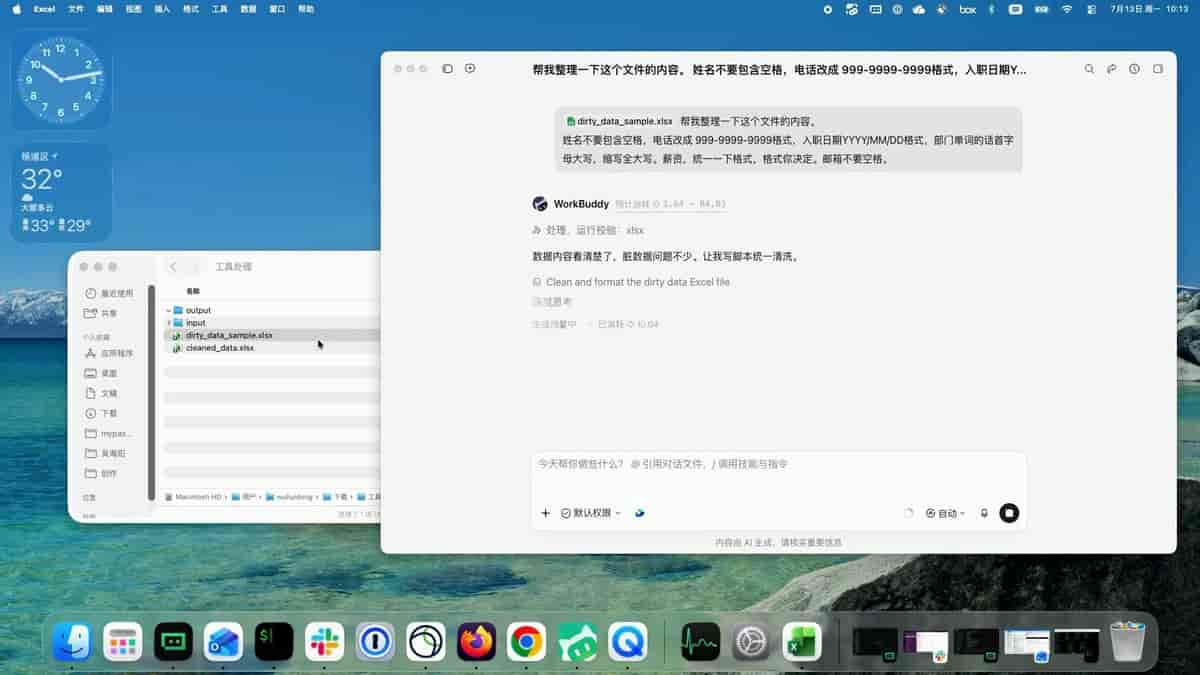Image resolution: width=1200 pixels, height=675 pixels.
Task: Open the mypas... folder in Finder sidebar
Action: coord(109,433)
